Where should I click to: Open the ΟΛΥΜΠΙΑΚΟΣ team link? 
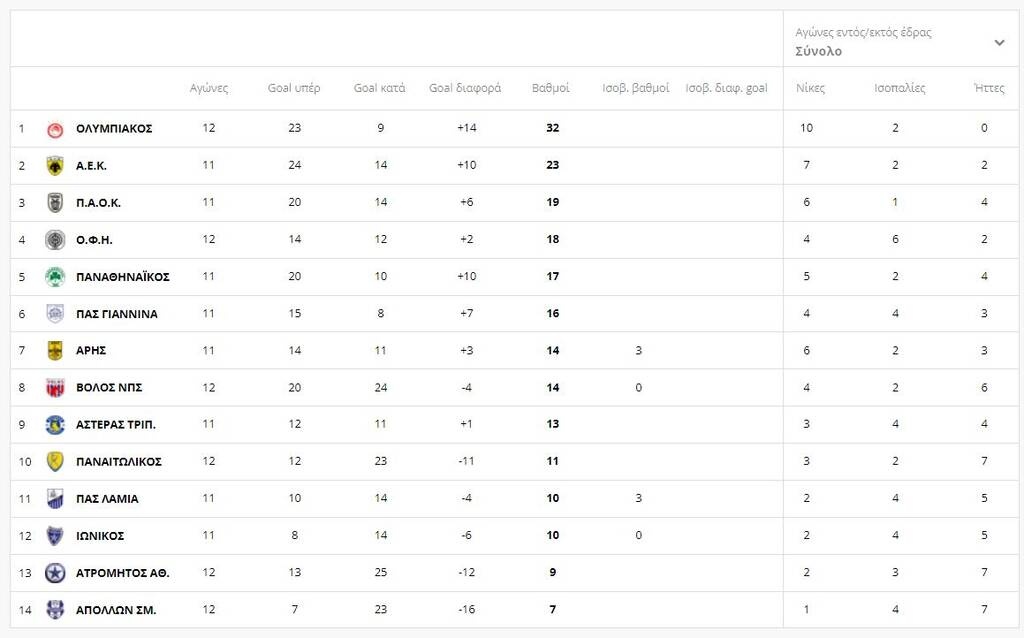click(x=114, y=129)
